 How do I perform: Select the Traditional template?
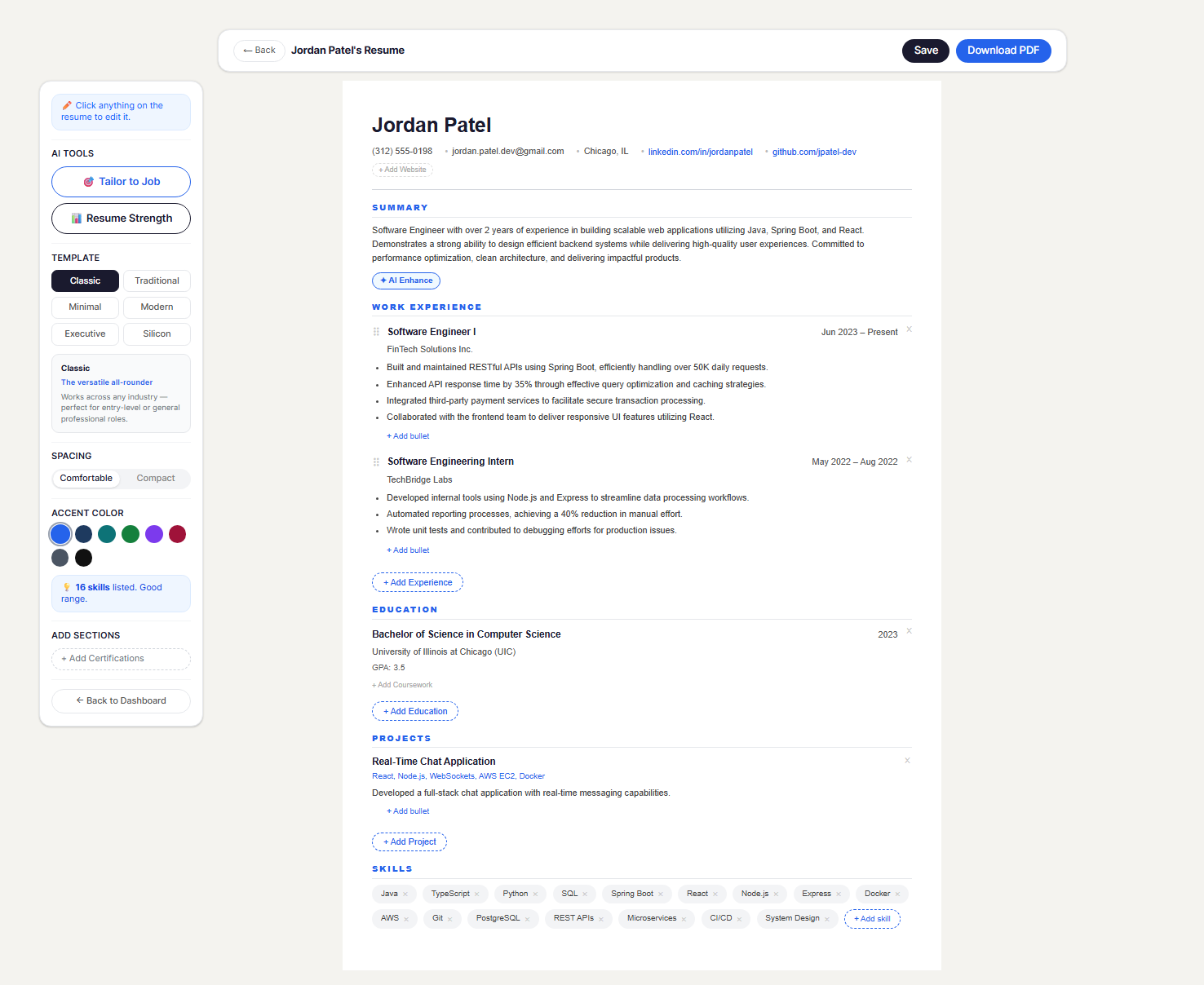tap(157, 280)
